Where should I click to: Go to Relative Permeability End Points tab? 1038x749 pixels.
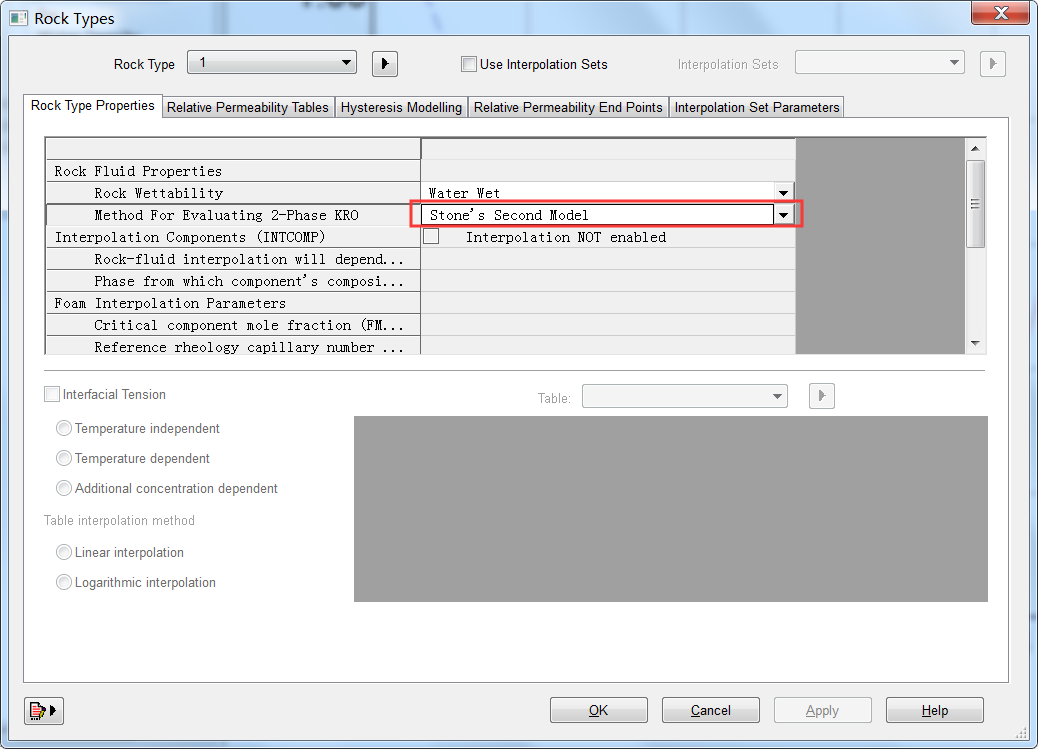coord(568,107)
